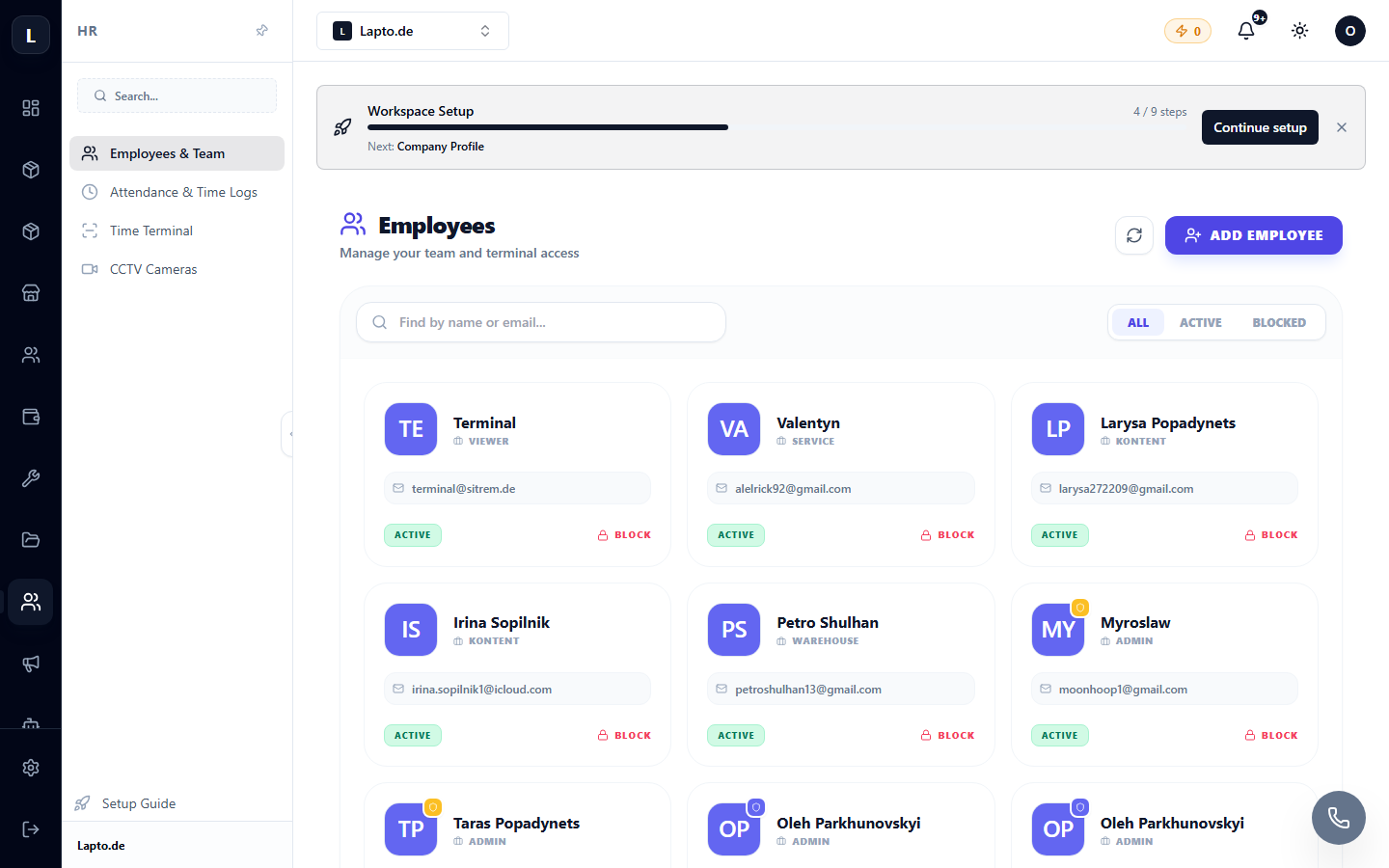Open the wallet icon in left rail
The image size is (1389, 868).
(31, 417)
